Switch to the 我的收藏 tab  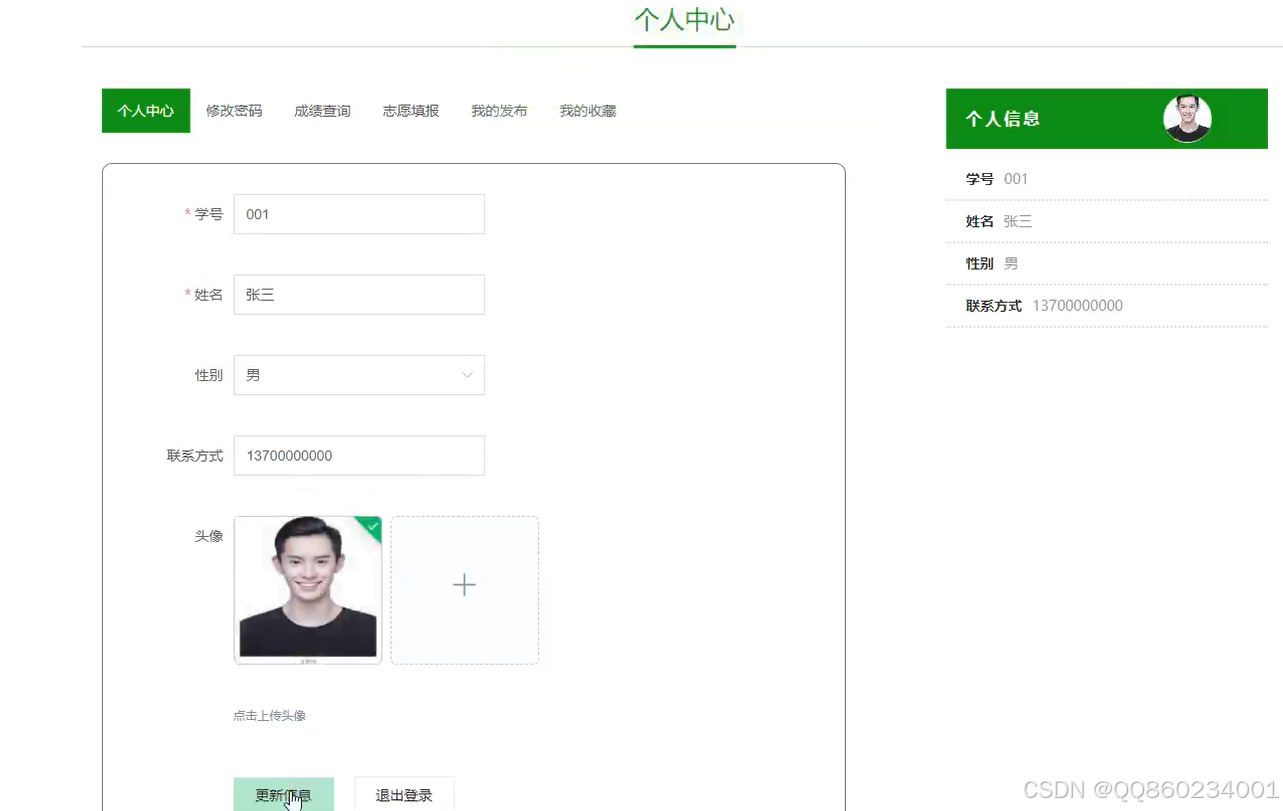tap(588, 111)
